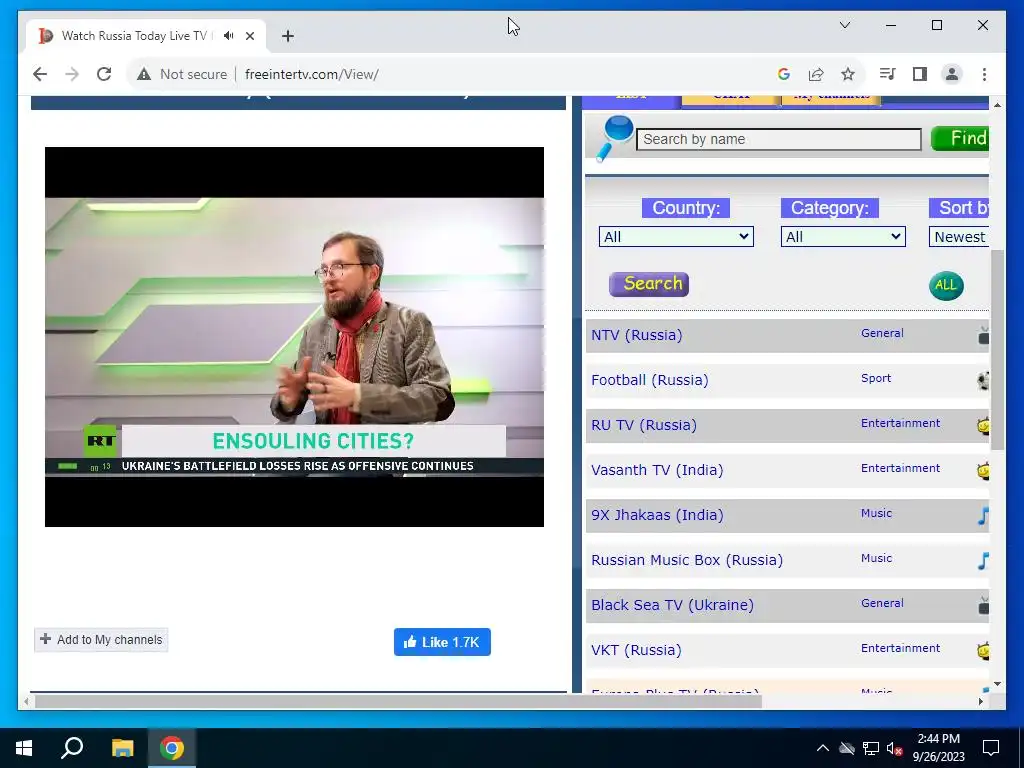Bookmark this page with the star
1024x768 pixels.
click(848, 74)
